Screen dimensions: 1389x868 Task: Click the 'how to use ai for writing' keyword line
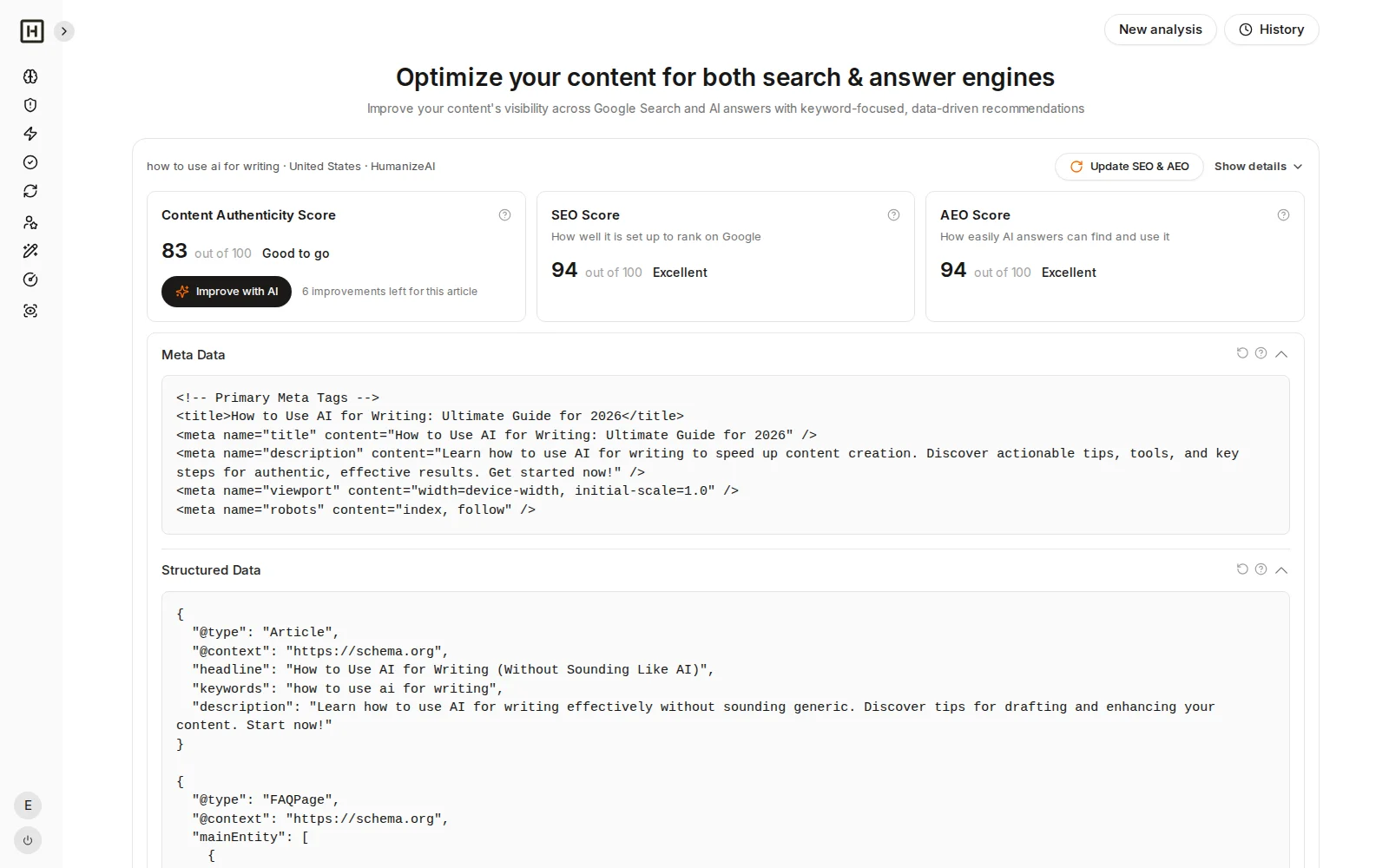coord(291,167)
